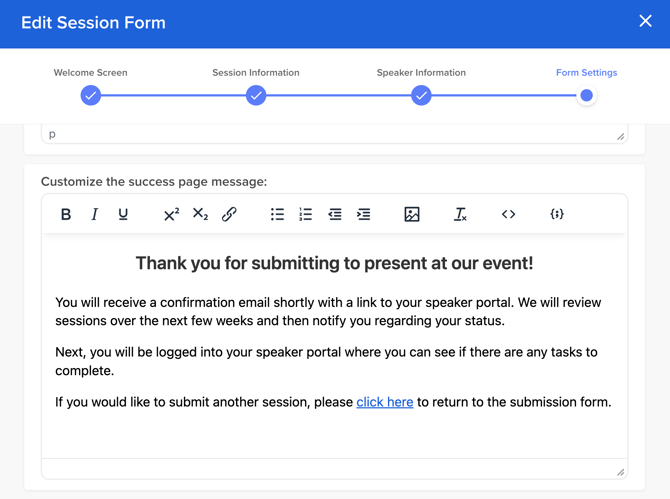Viewport: 670px width, 499px height.
Task: Decrease the text indent
Action: point(335,214)
